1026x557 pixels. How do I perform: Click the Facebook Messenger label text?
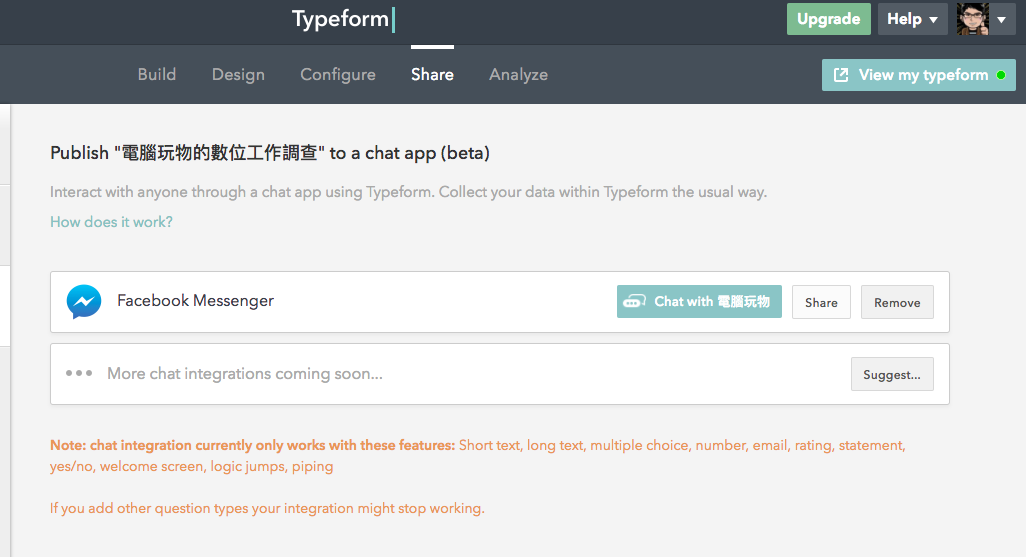(x=195, y=301)
